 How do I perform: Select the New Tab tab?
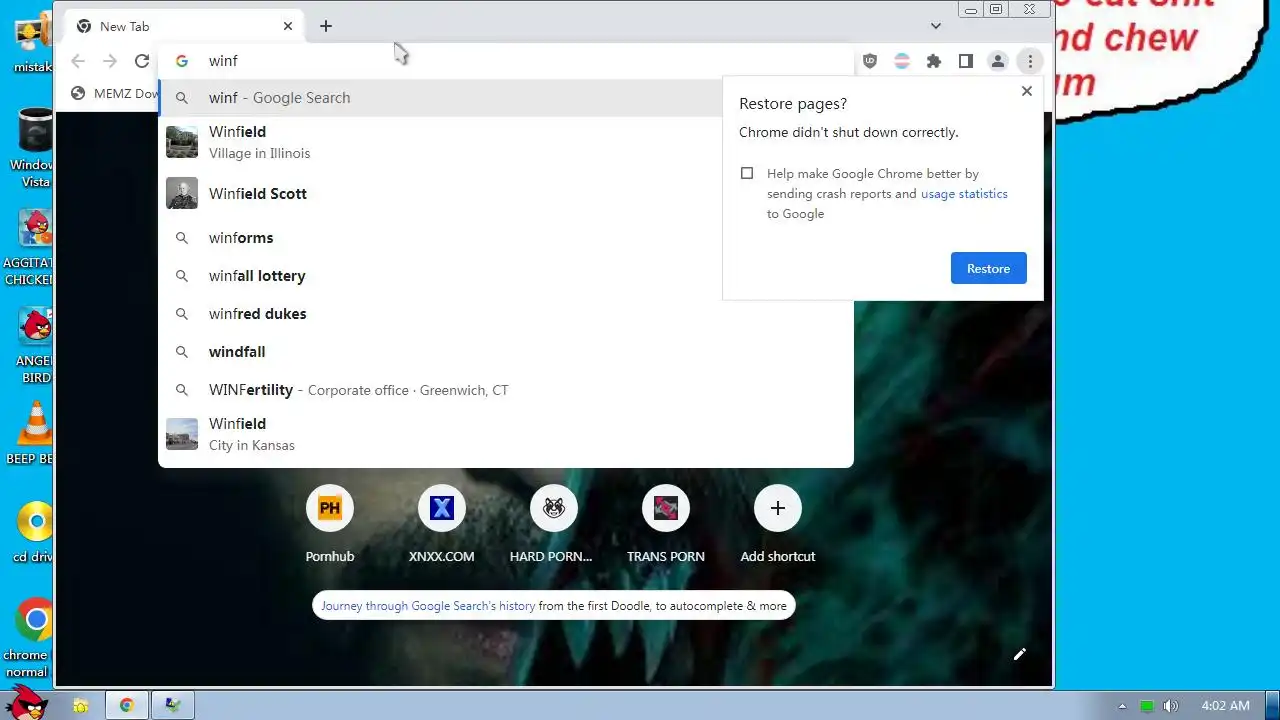185,26
